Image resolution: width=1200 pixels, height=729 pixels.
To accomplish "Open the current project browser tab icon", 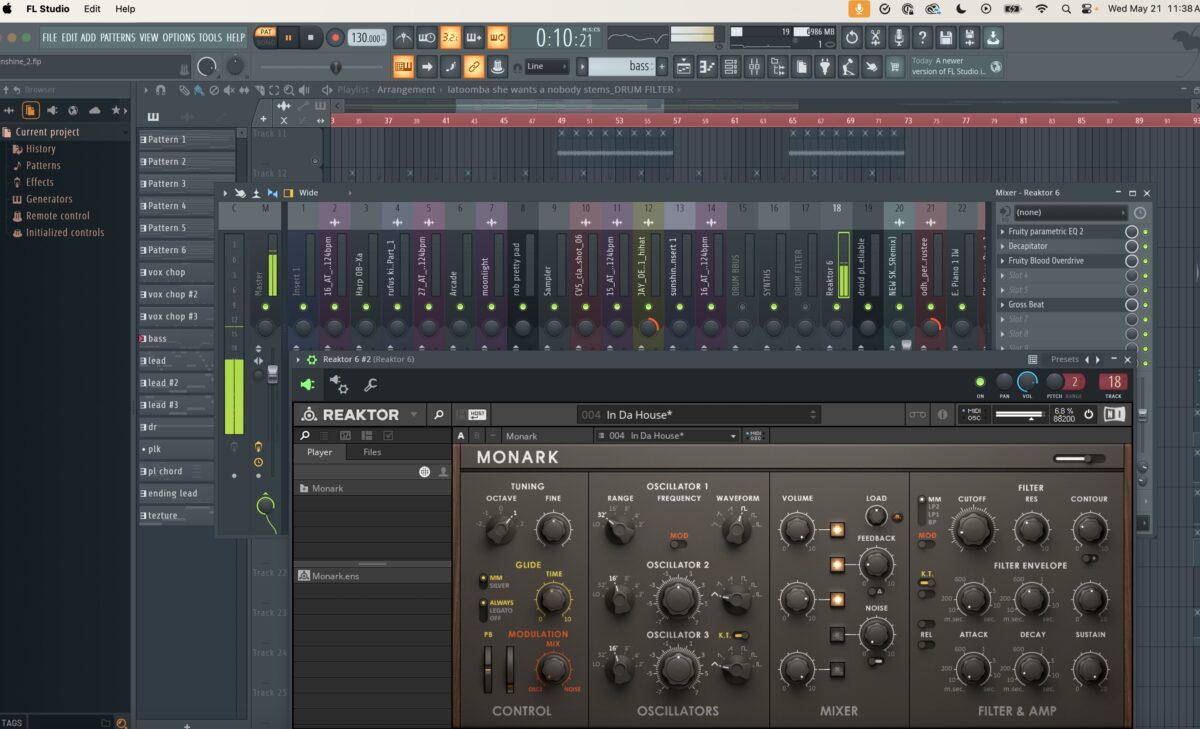I will click(x=31, y=110).
